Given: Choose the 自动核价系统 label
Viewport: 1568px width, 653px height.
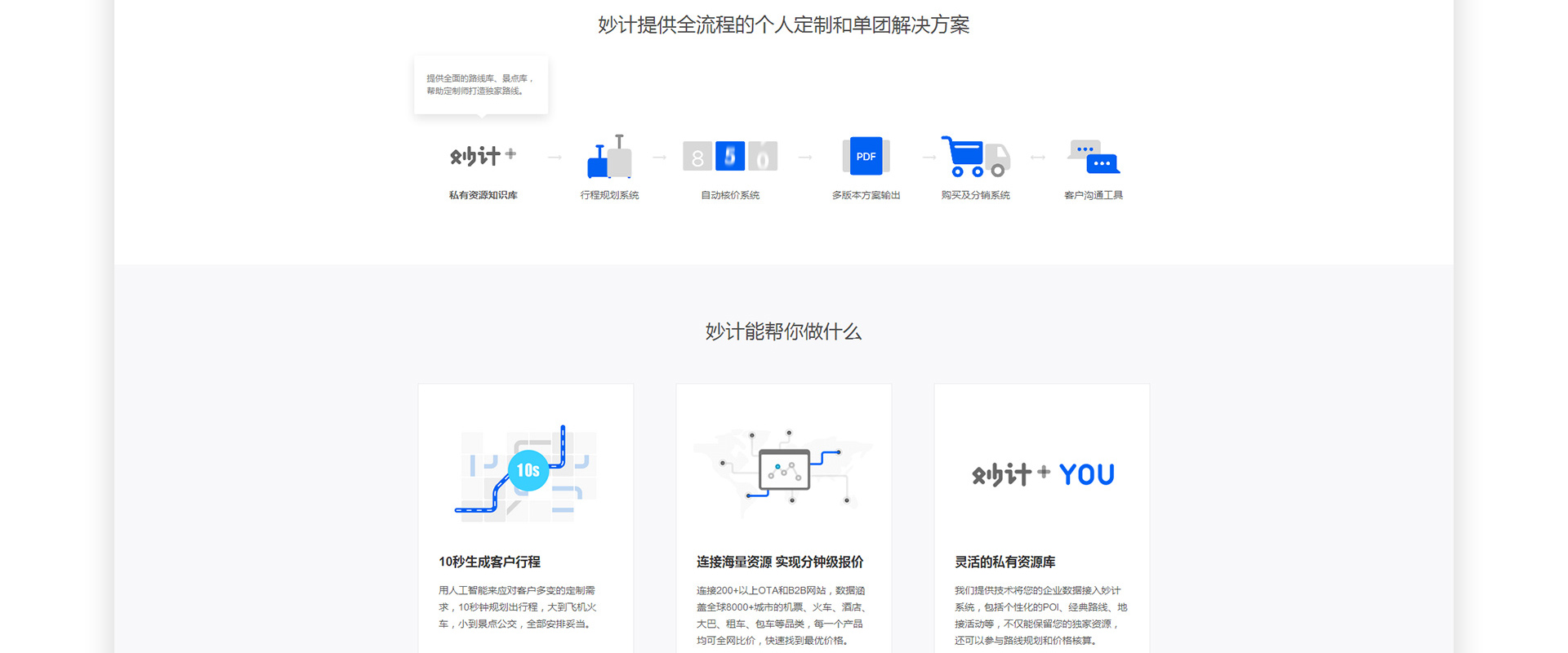Looking at the screenshot, I should 730,195.
